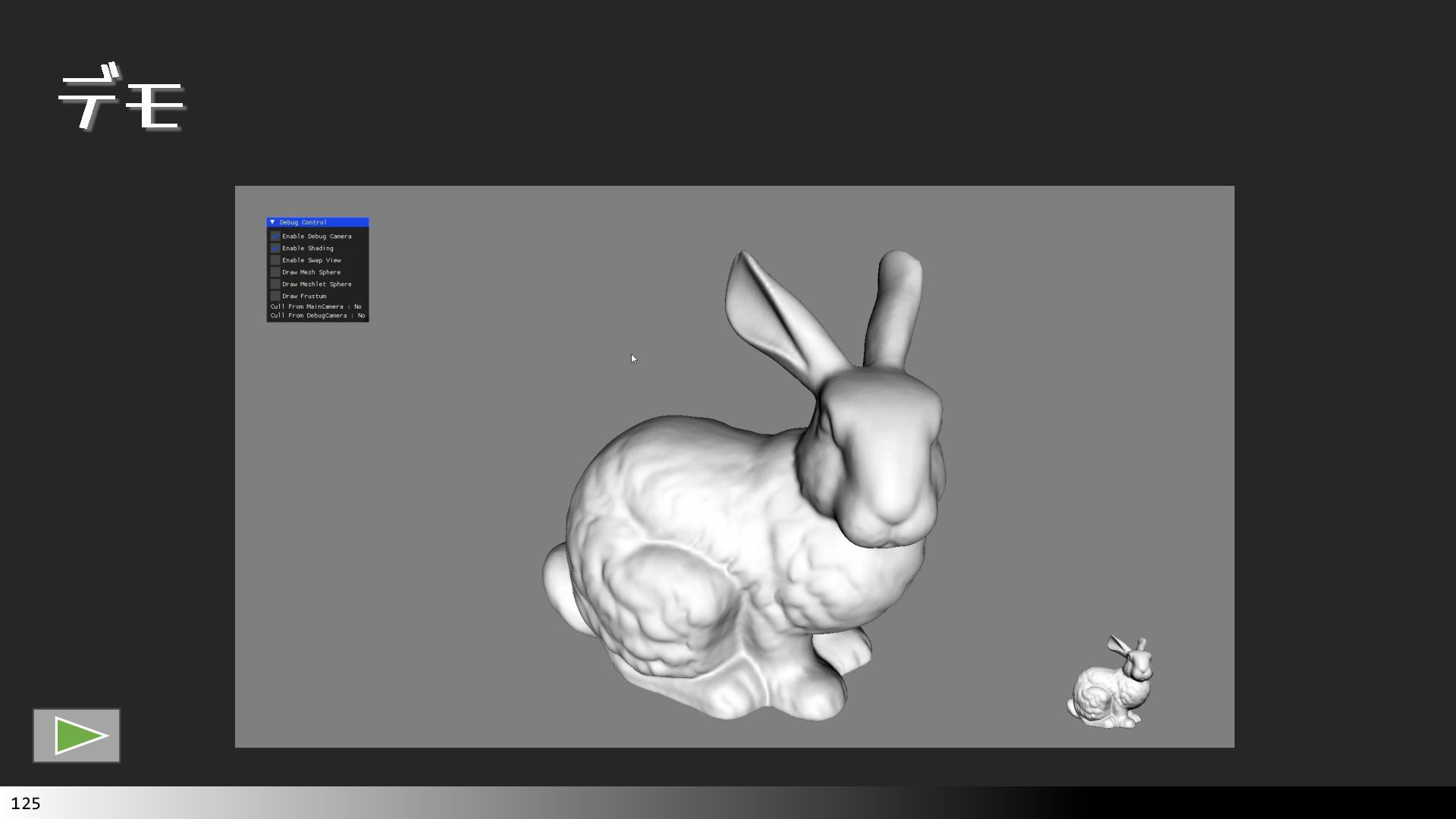The height and width of the screenshot is (819, 1456).
Task: Click the small bunny debug view
Action: click(1109, 682)
